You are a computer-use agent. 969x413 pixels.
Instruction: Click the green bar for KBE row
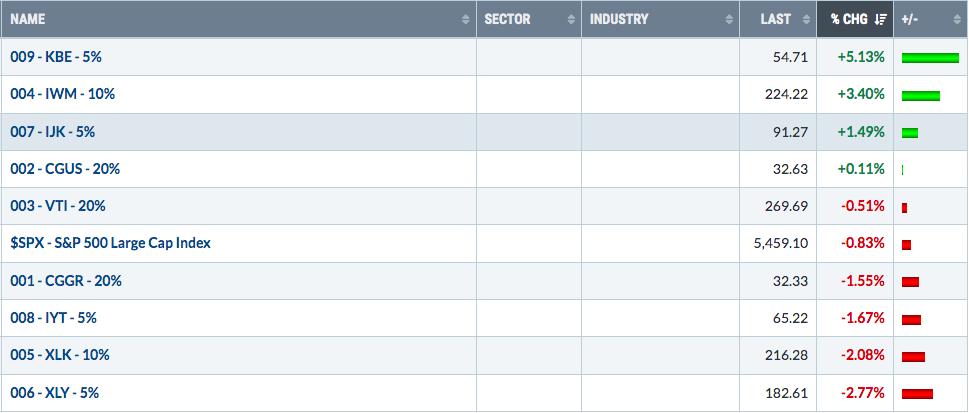pyautogui.click(x=930, y=58)
